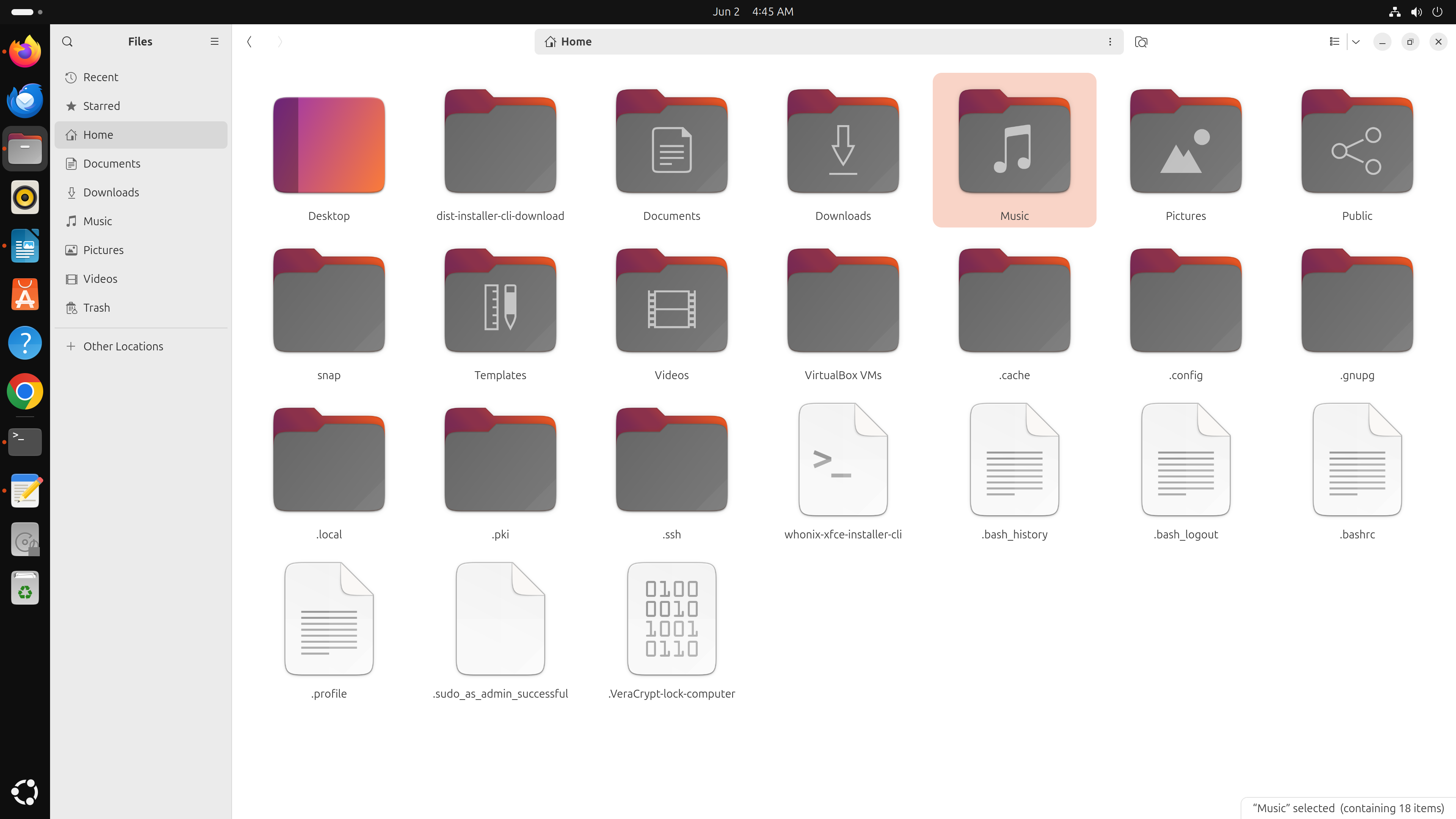Open Recent in the sidebar

100,77
